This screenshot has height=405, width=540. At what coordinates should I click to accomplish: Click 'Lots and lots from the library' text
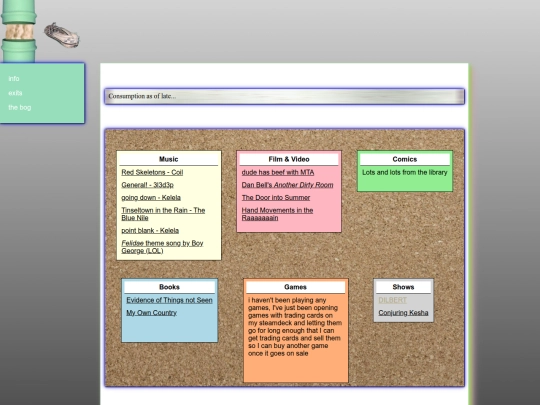pyautogui.click(x=405, y=172)
